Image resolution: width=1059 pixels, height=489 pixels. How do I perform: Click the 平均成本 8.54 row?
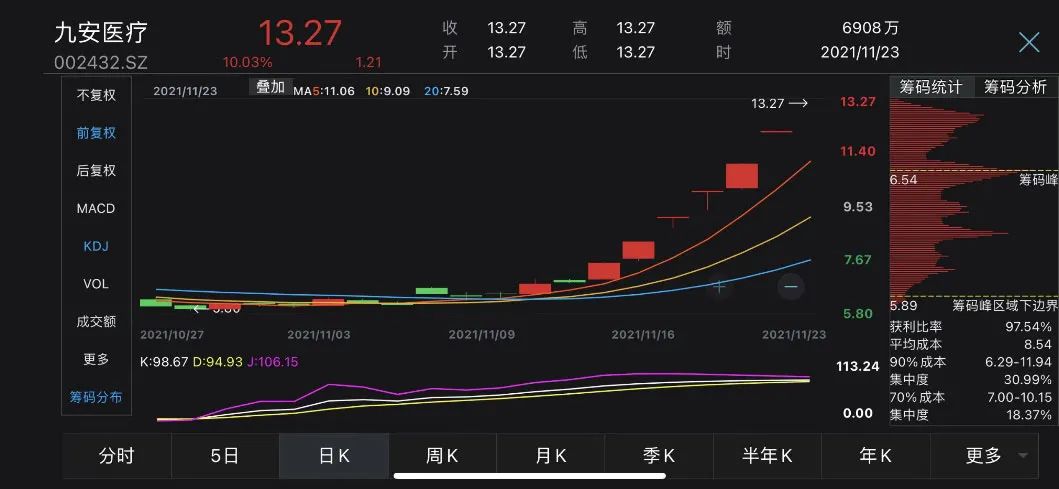(x=971, y=344)
